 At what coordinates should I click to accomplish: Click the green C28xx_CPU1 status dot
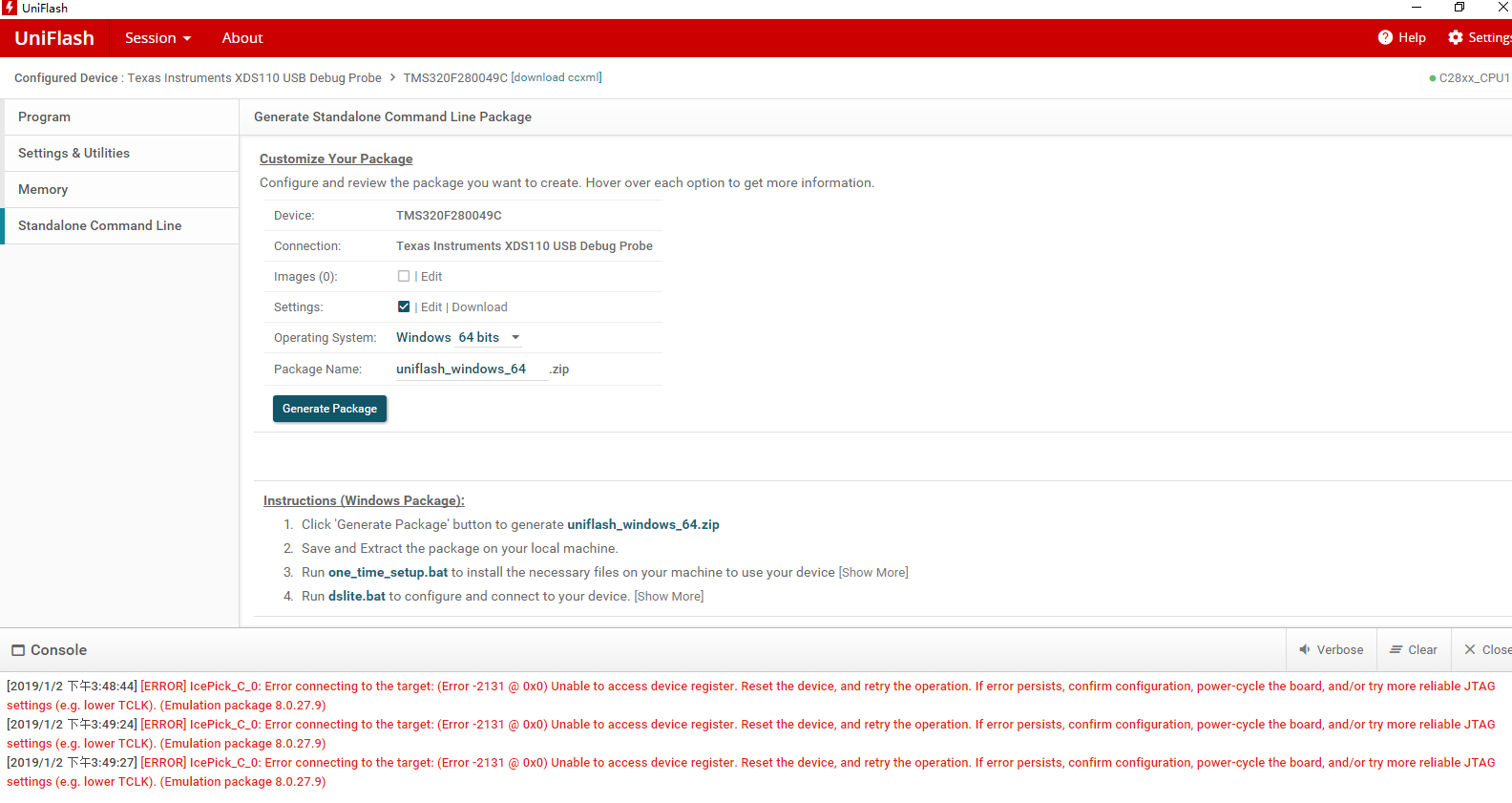click(x=1432, y=78)
